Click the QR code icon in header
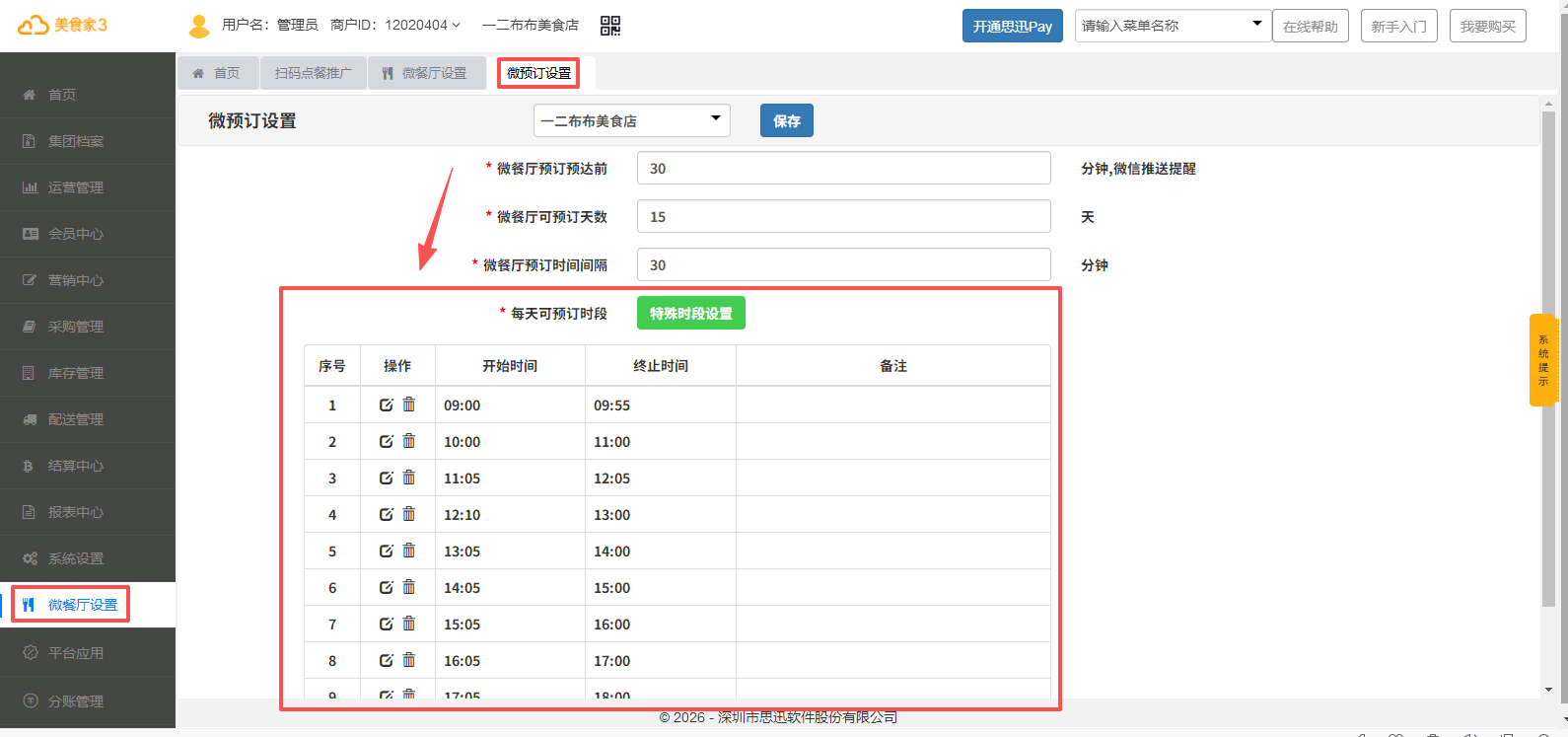Viewport: 1568px width, 737px height. pyautogui.click(x=610, y=26)
